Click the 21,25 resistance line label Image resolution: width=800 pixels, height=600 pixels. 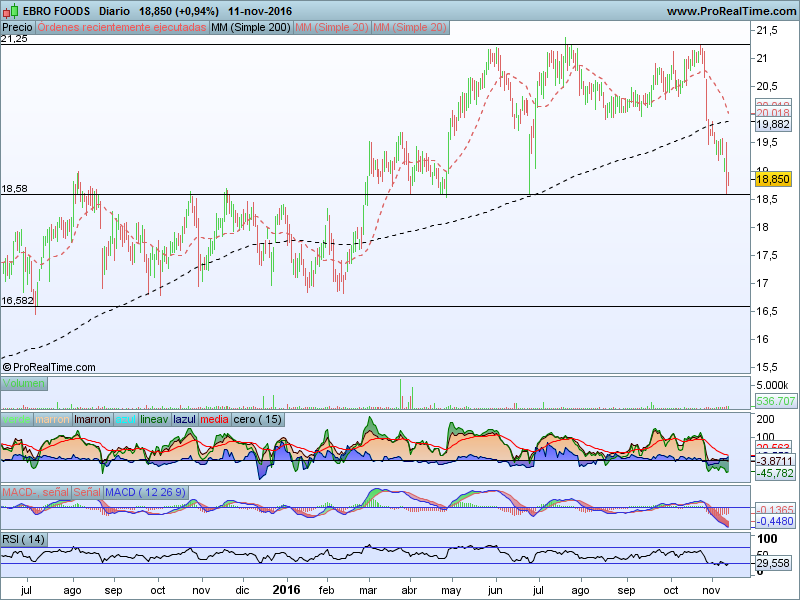pyautogui.click(x=14, y=39)
